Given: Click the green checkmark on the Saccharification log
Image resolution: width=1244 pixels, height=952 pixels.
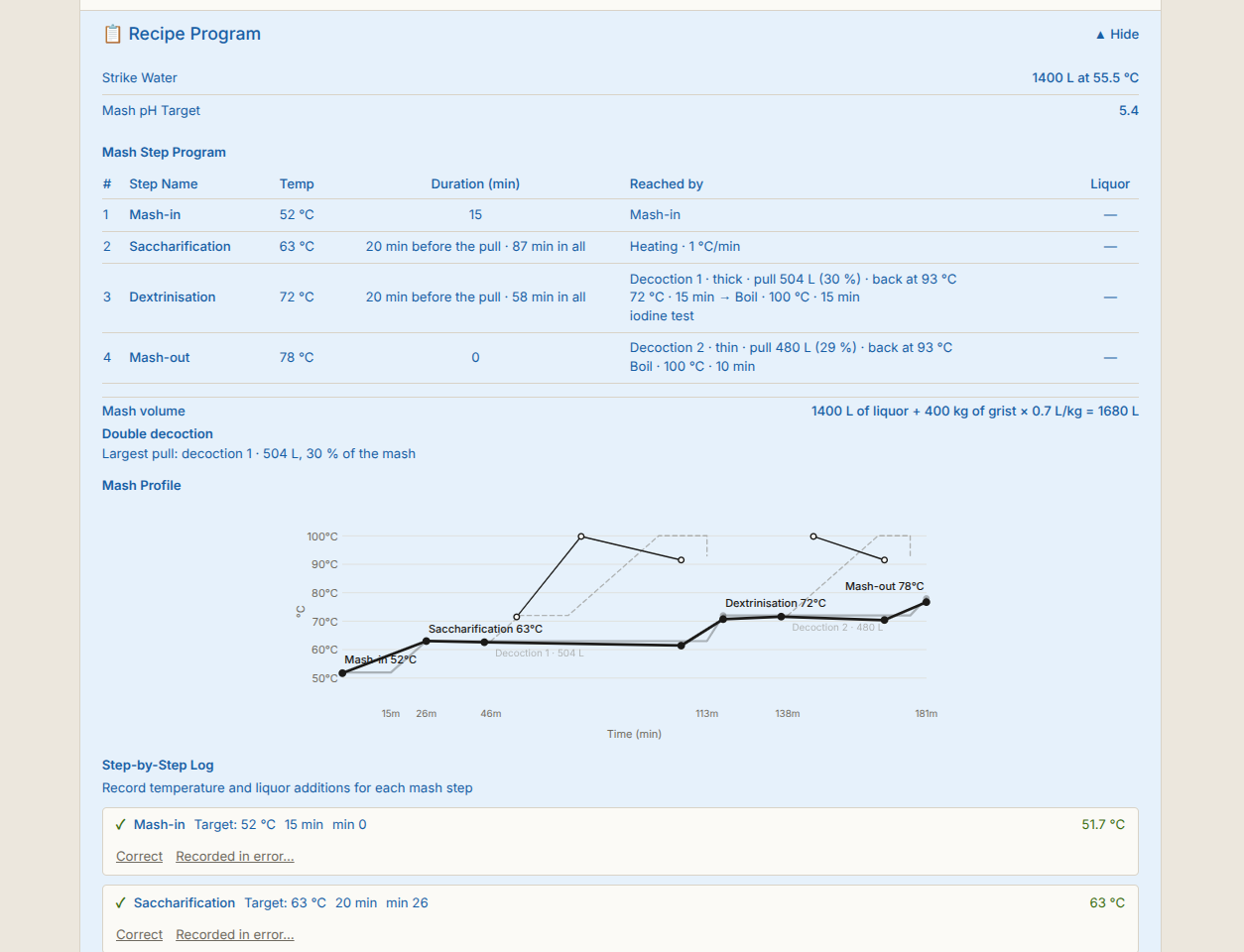Looking at the screenshot, I should pyautogui.click(x=121, y=902).
